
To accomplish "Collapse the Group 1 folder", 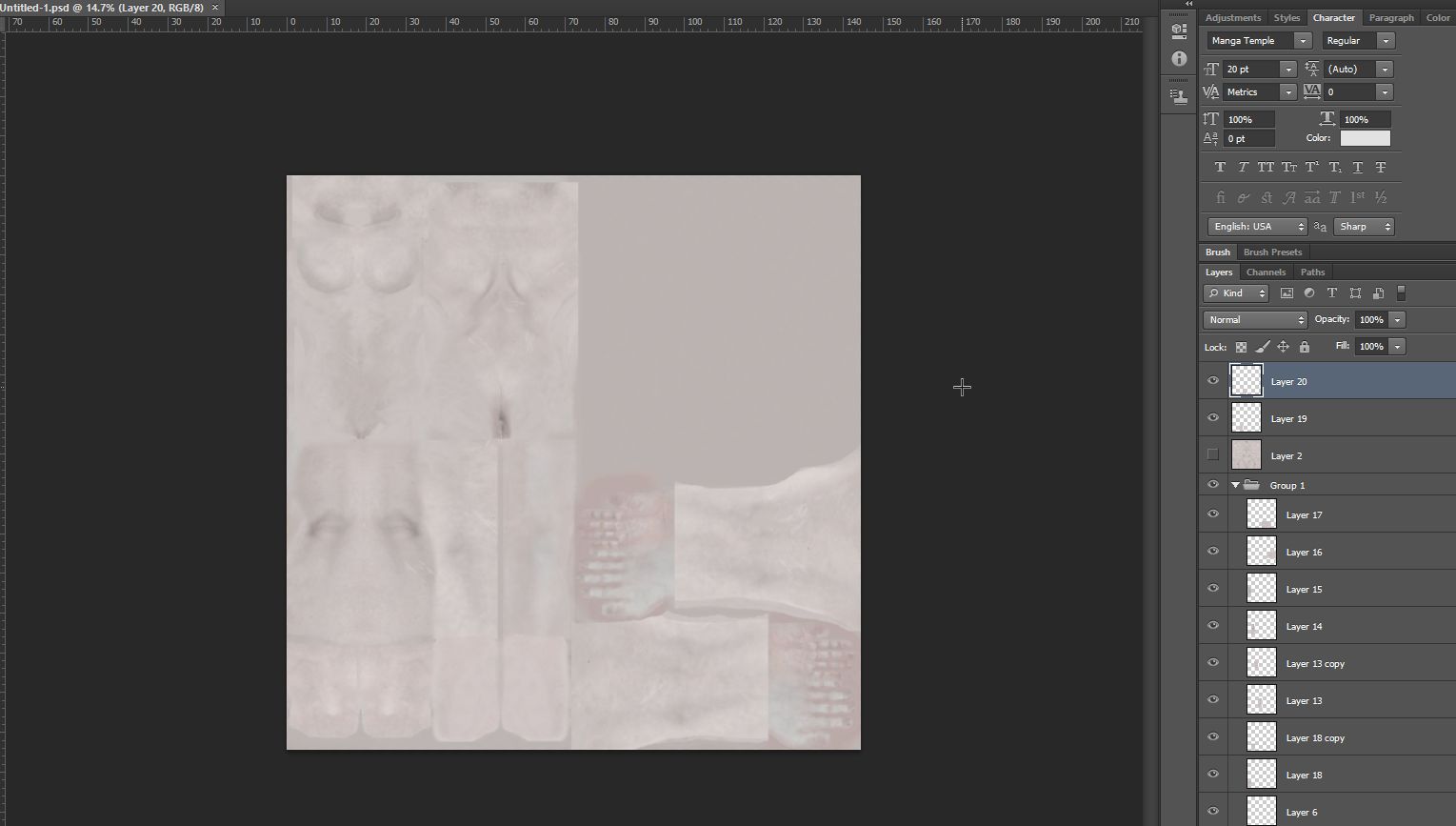I will pos(1235,485).
